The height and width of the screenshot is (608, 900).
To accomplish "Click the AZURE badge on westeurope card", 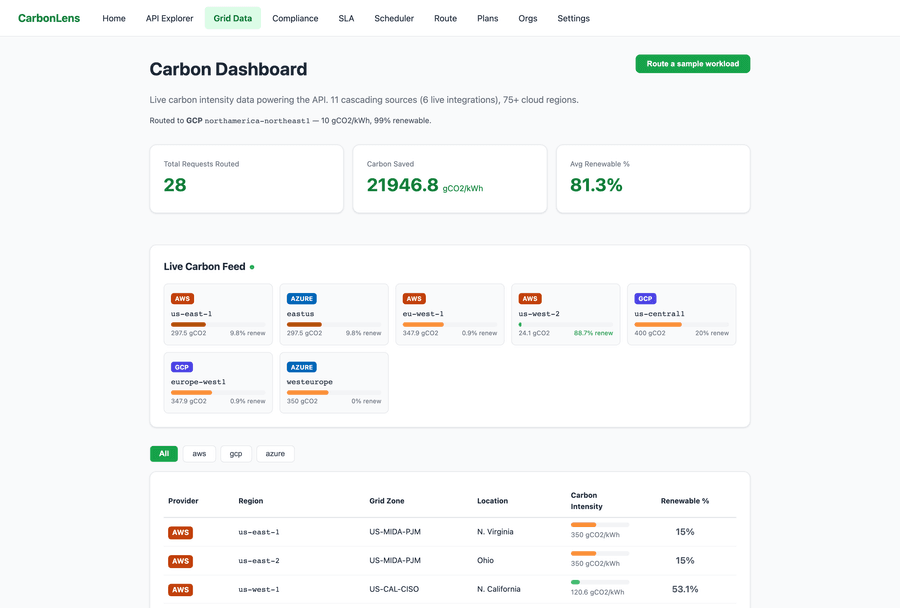I will click(301, 367).
